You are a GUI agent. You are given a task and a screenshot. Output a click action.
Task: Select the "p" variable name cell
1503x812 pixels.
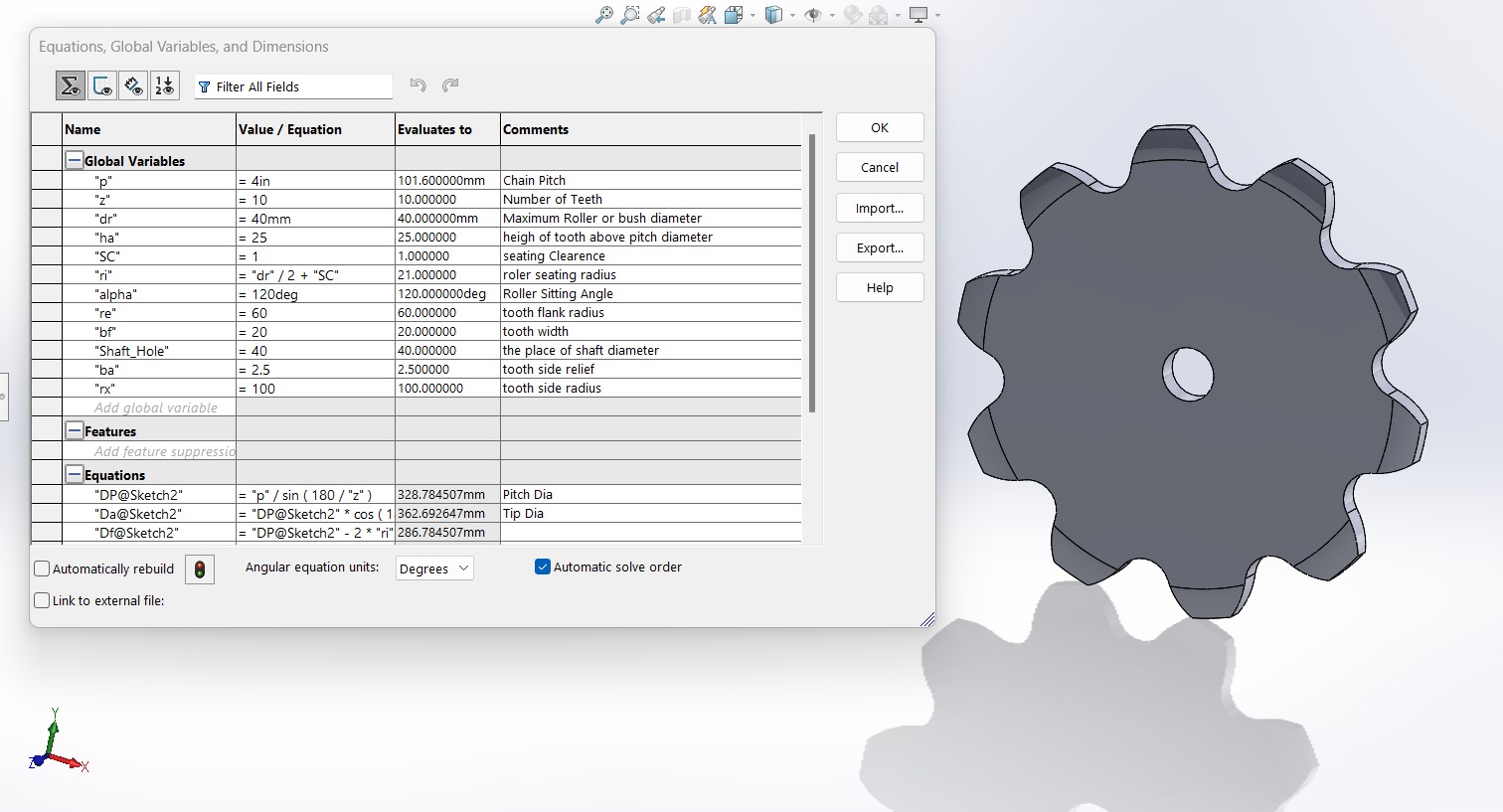[x=149, y=181]
